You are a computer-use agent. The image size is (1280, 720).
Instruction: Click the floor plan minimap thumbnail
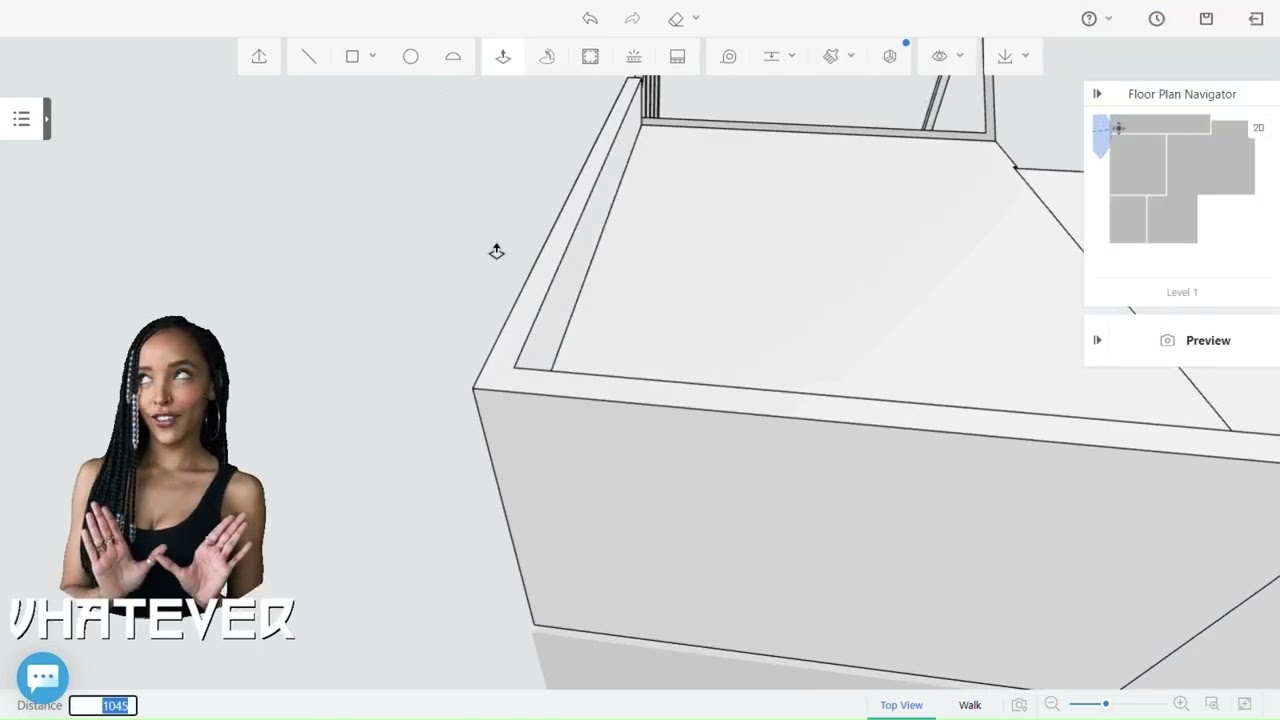[x=1181, y=179]
